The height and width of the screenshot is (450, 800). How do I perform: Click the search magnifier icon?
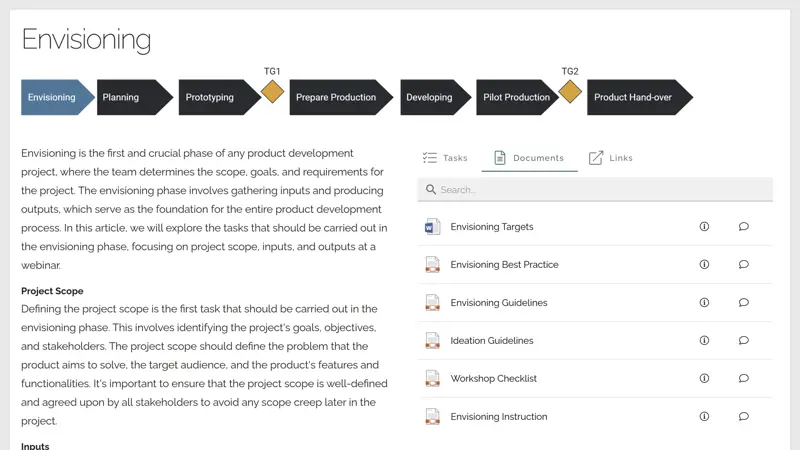click(431, 189)
